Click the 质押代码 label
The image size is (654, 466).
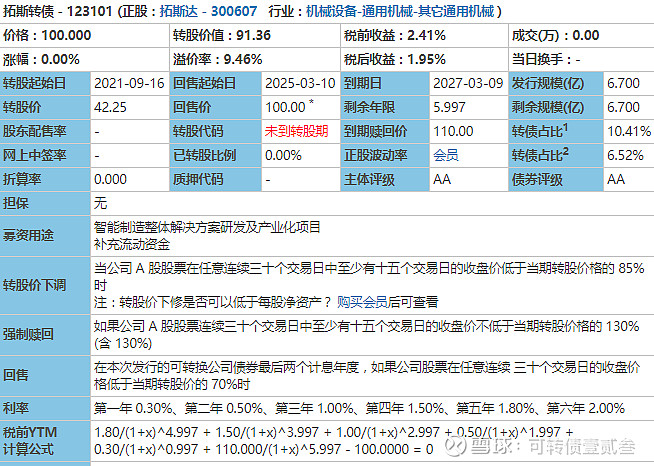coord(198,179)
